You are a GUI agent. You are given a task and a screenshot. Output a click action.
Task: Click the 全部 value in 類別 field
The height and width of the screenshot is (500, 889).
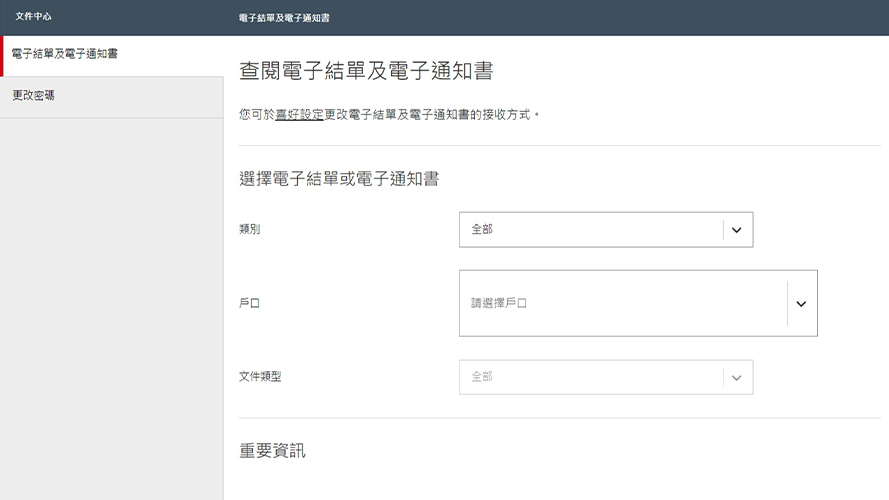(482, 229)
